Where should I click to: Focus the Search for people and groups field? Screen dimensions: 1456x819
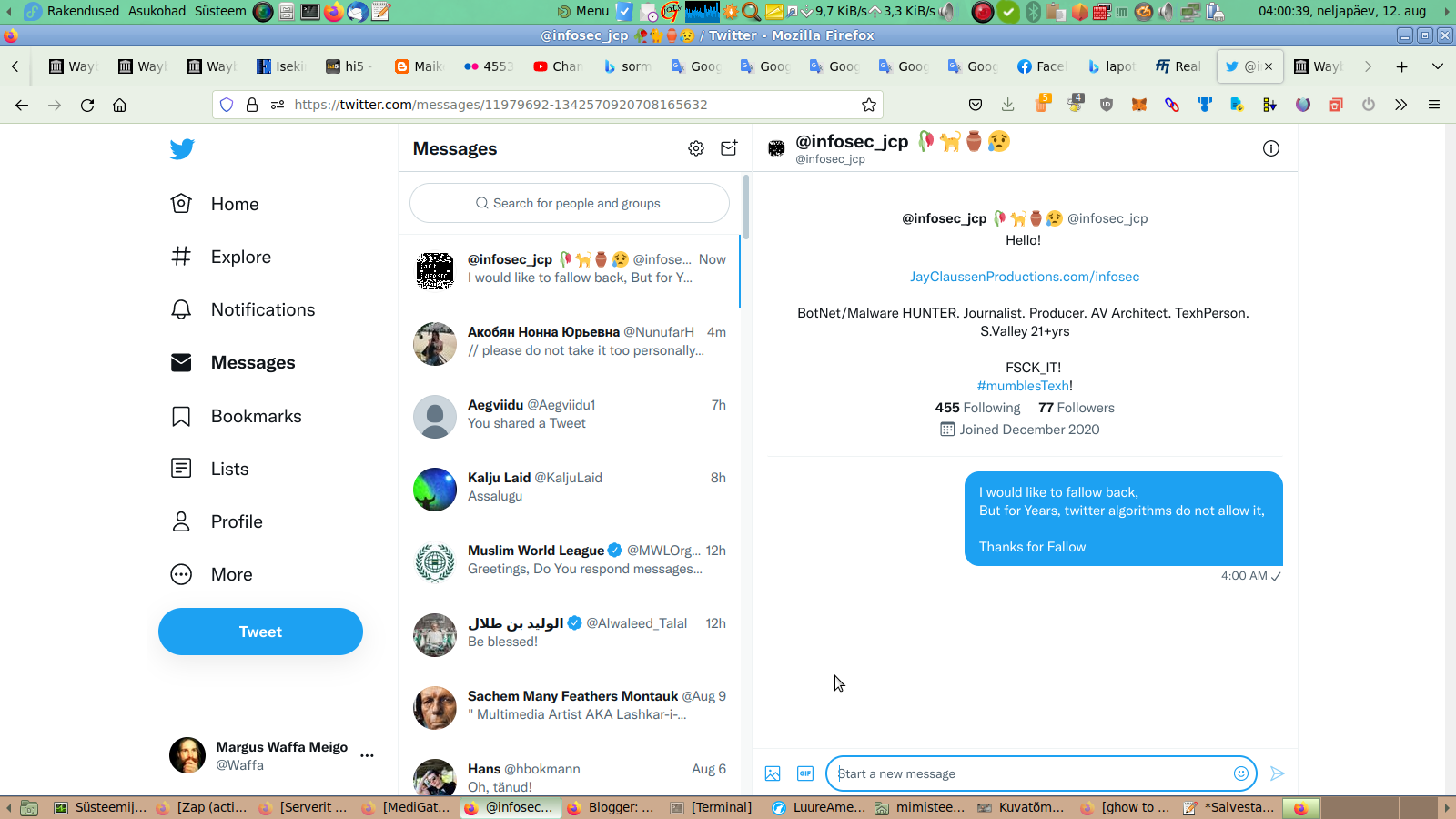[x=570, y=203]
